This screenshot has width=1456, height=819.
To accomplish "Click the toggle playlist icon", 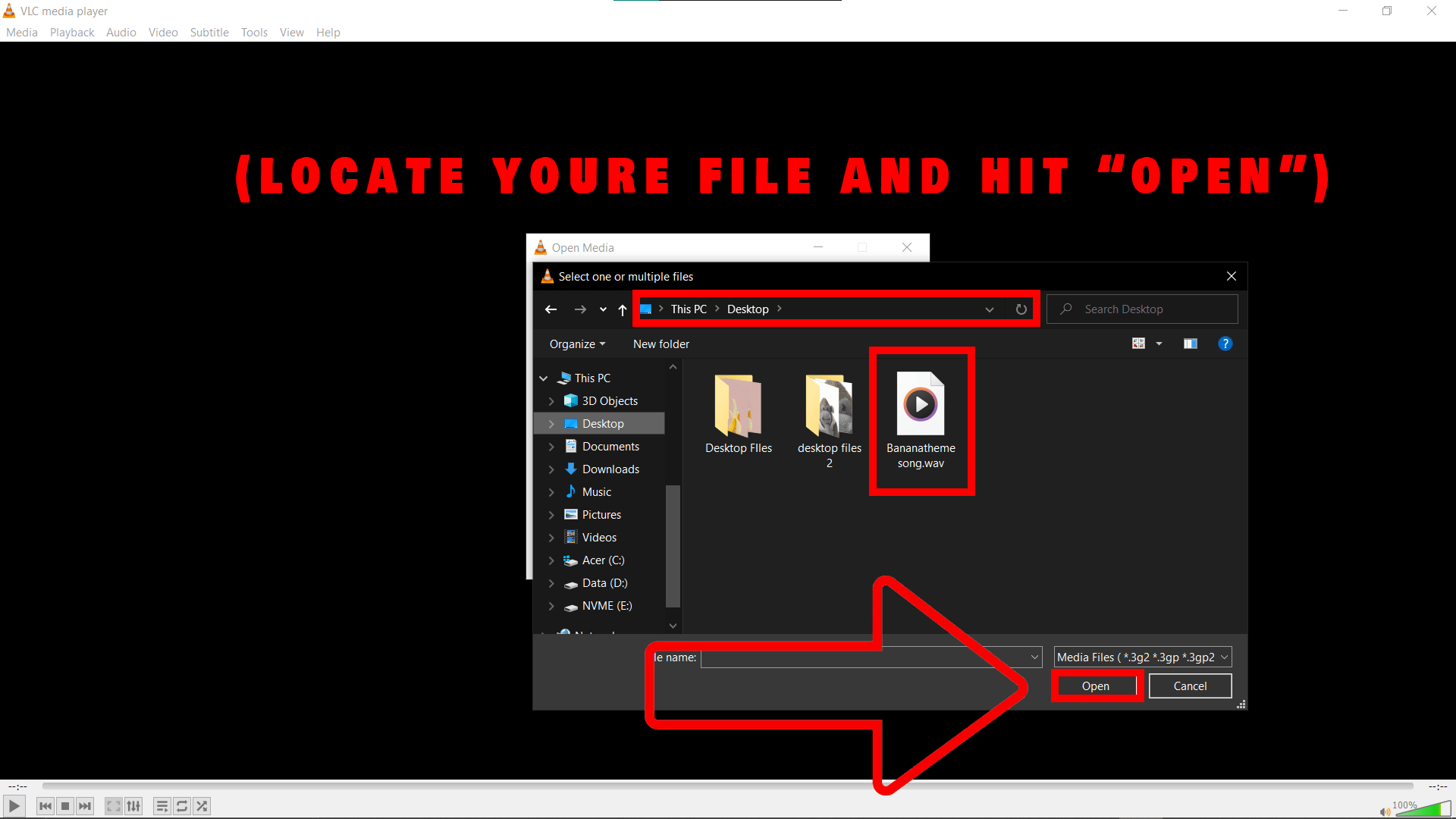I will [x=160, y=805].
